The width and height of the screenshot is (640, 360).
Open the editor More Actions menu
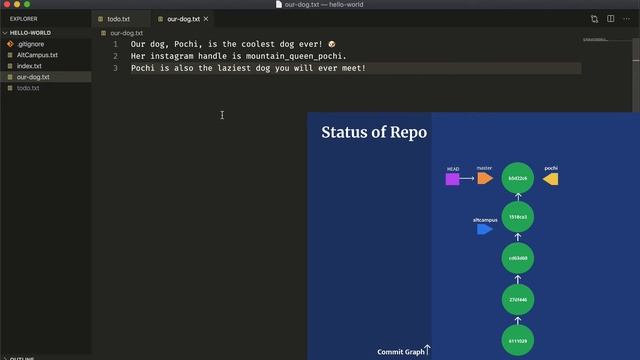click(627, 19)
